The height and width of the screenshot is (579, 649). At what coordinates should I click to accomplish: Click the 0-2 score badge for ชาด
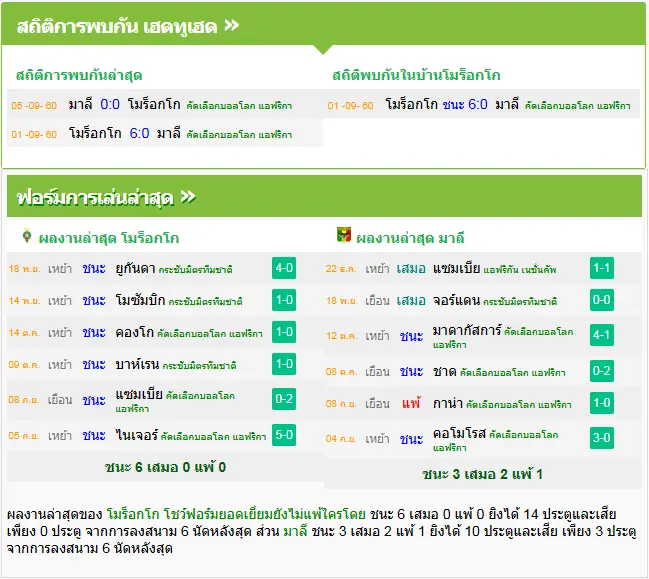[x=601, y=371]
